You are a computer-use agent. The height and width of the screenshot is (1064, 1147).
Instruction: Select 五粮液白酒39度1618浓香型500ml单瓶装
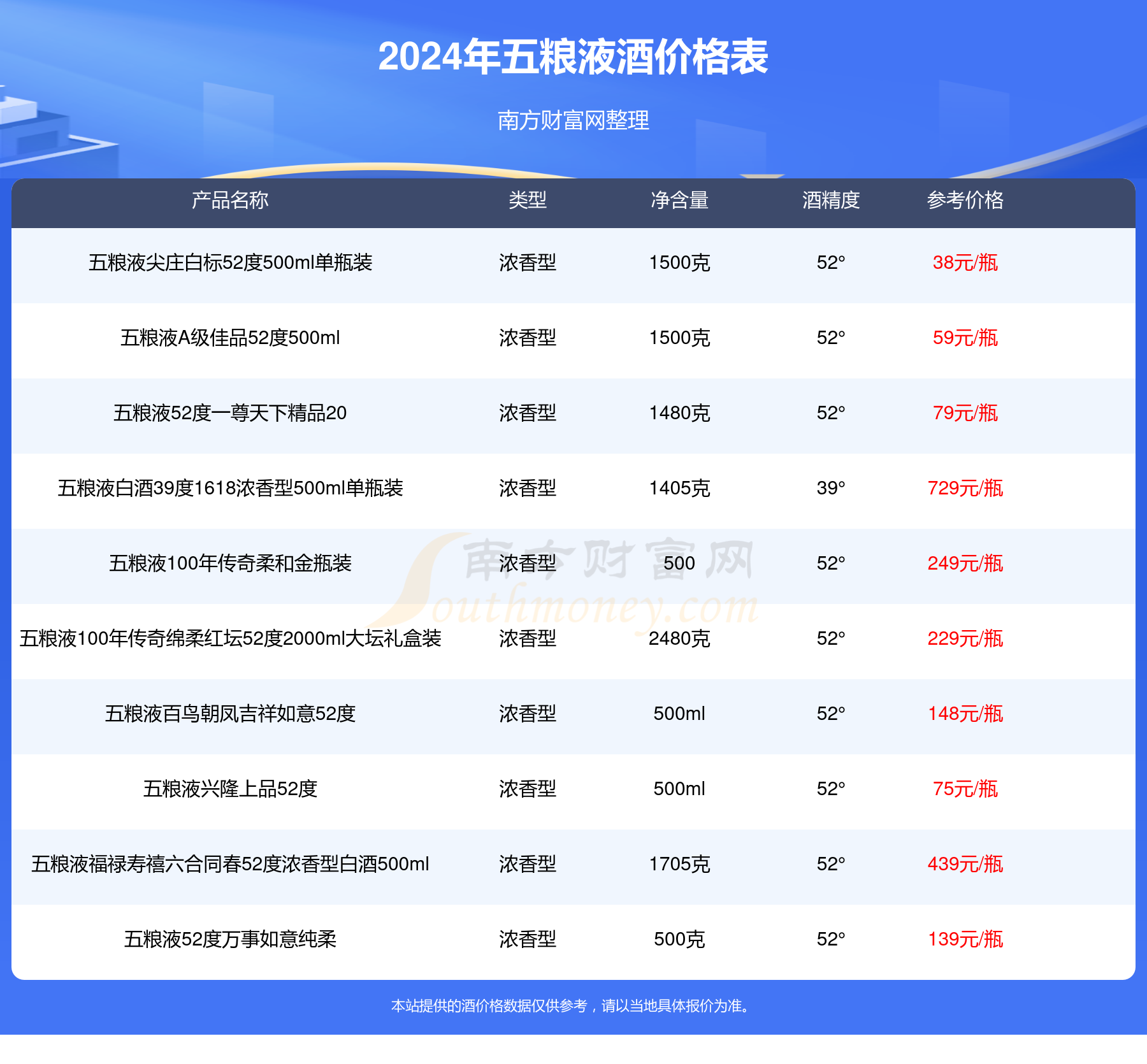[230, 488]
